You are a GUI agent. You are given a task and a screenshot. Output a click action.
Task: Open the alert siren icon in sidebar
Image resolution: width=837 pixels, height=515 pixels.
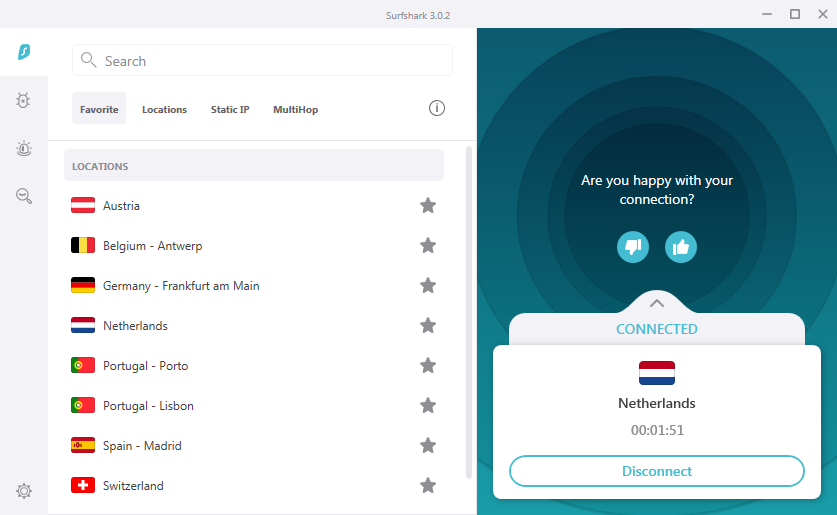[x=23, y=148]
